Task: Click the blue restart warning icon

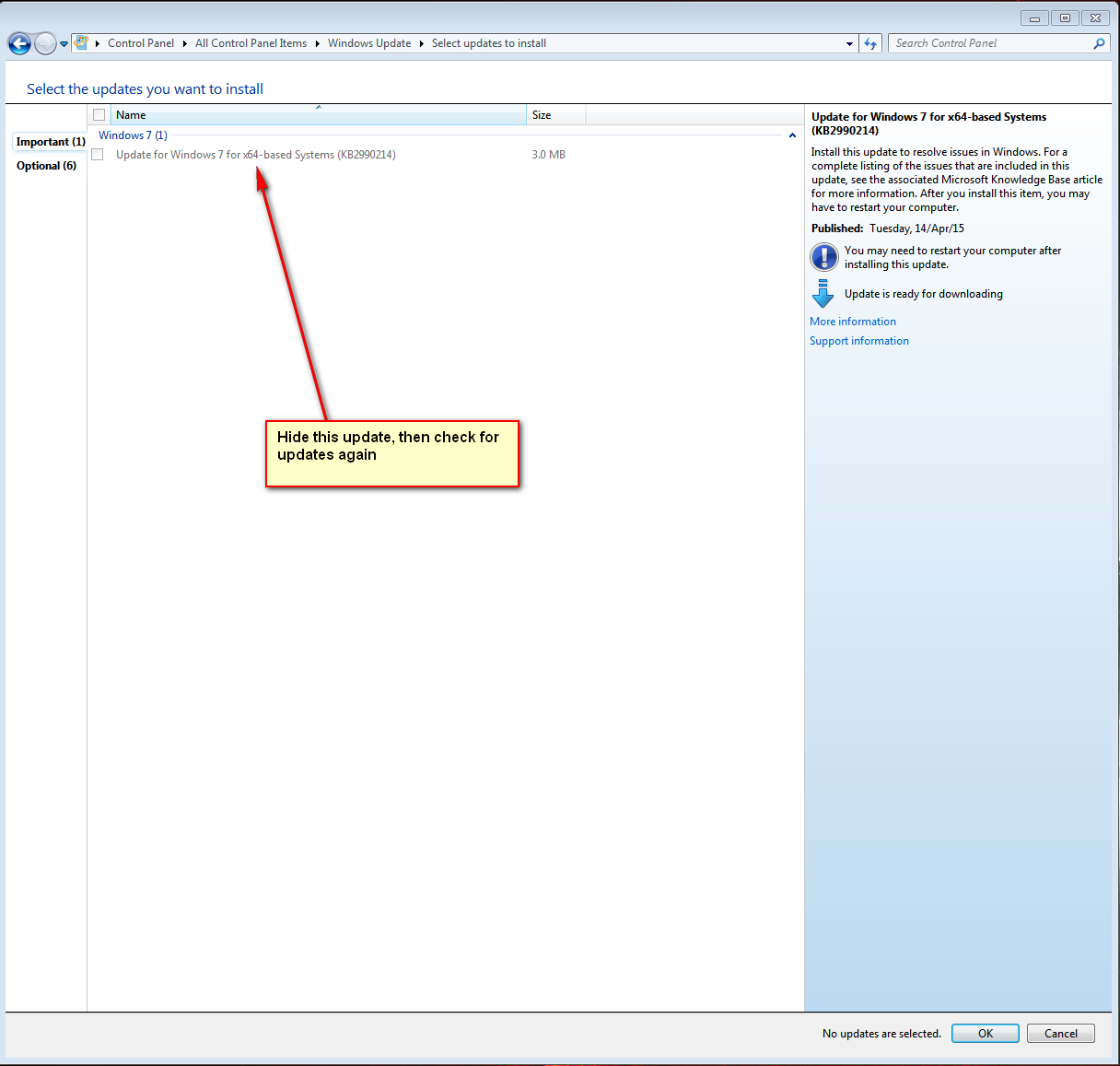Action: [823, 257]
